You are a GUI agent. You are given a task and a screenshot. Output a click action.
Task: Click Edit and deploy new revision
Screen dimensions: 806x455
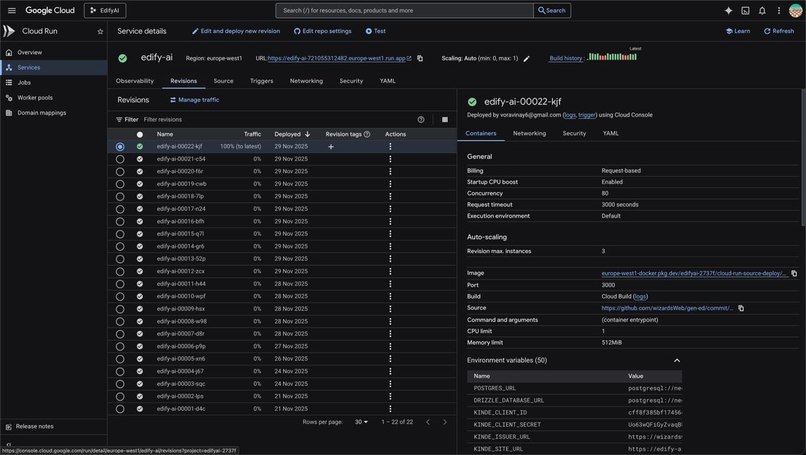coord(236,31)
